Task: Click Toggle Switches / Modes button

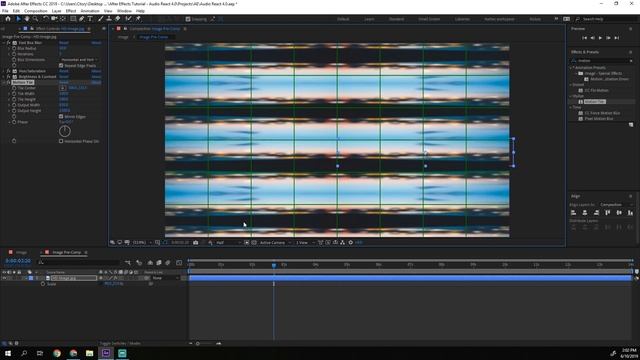Action: [x=120, y=343]
